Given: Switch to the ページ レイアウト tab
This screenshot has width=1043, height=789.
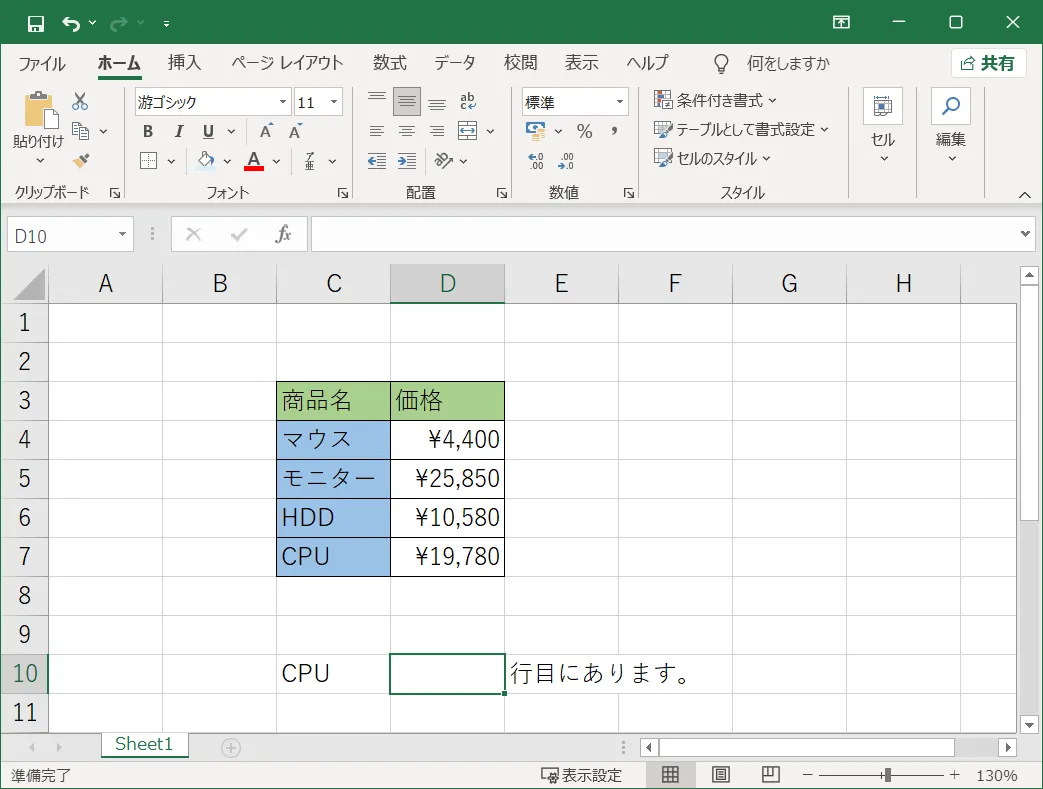Looking at the screenshot, I should click(287, 63).
